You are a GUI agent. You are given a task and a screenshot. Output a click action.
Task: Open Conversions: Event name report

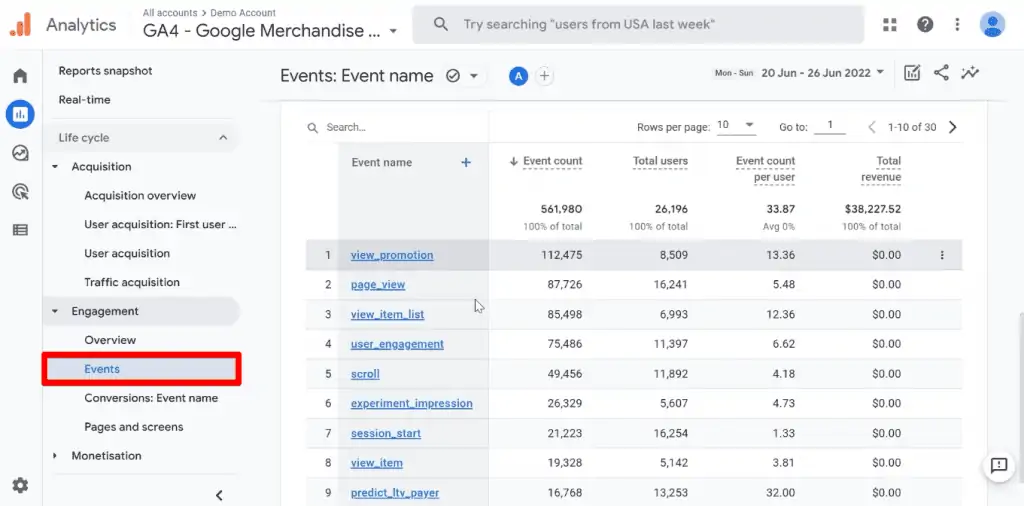click(x=151, y=398)
